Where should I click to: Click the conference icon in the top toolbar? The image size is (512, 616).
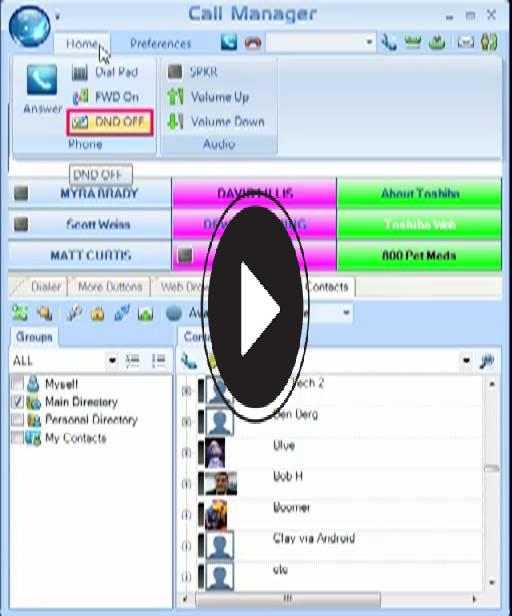click(x=412, y=42)
